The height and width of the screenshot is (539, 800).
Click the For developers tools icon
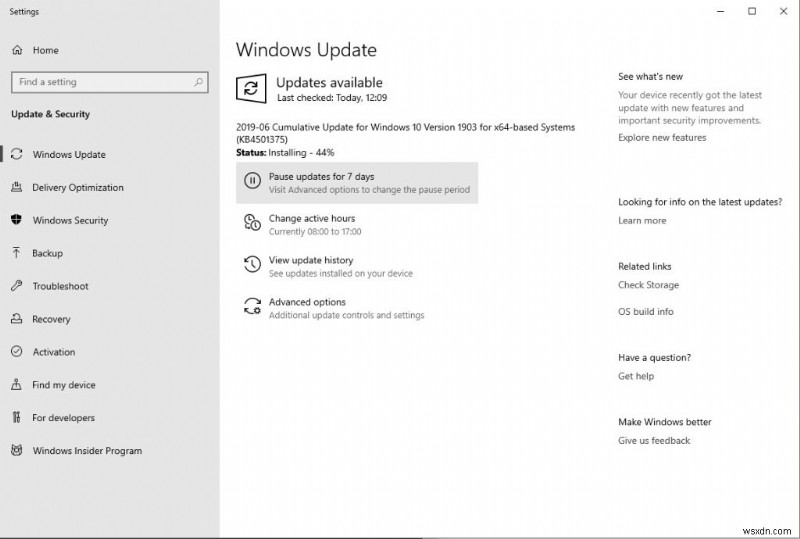17,418
